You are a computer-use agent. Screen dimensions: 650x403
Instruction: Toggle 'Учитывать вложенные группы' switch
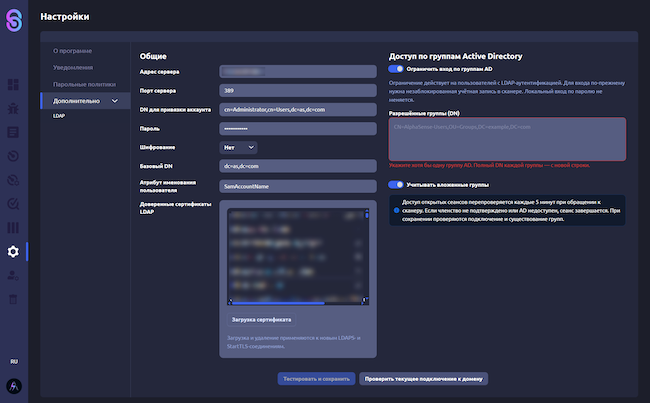click(396, 185)
